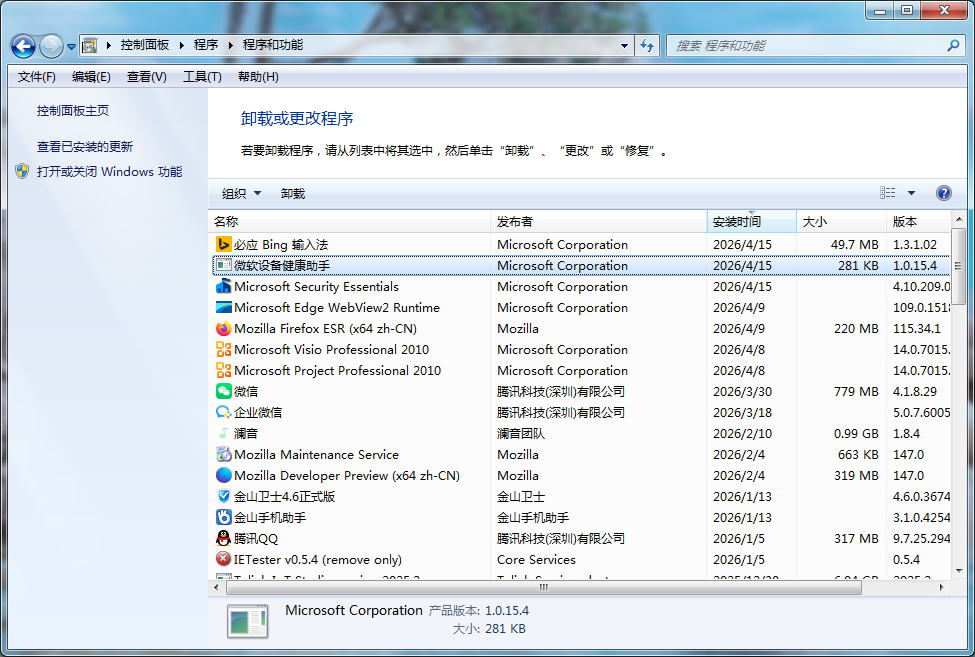Open the view options dropdown arrow

[x=911, y=193]
